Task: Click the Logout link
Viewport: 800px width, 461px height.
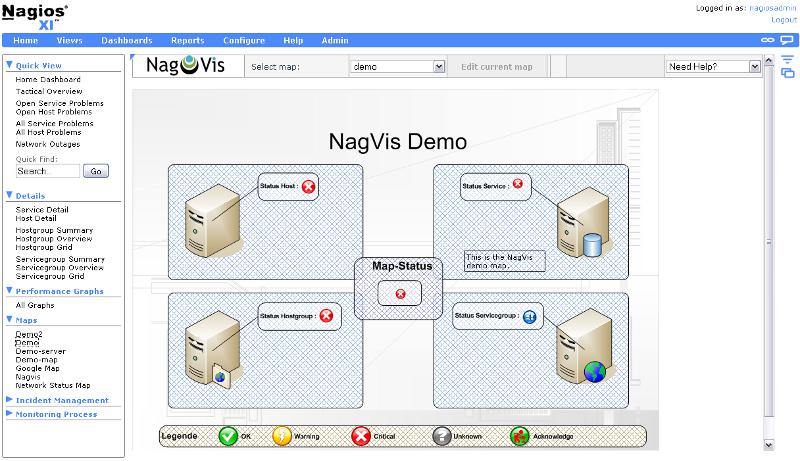Action: [x=784, y=20]
